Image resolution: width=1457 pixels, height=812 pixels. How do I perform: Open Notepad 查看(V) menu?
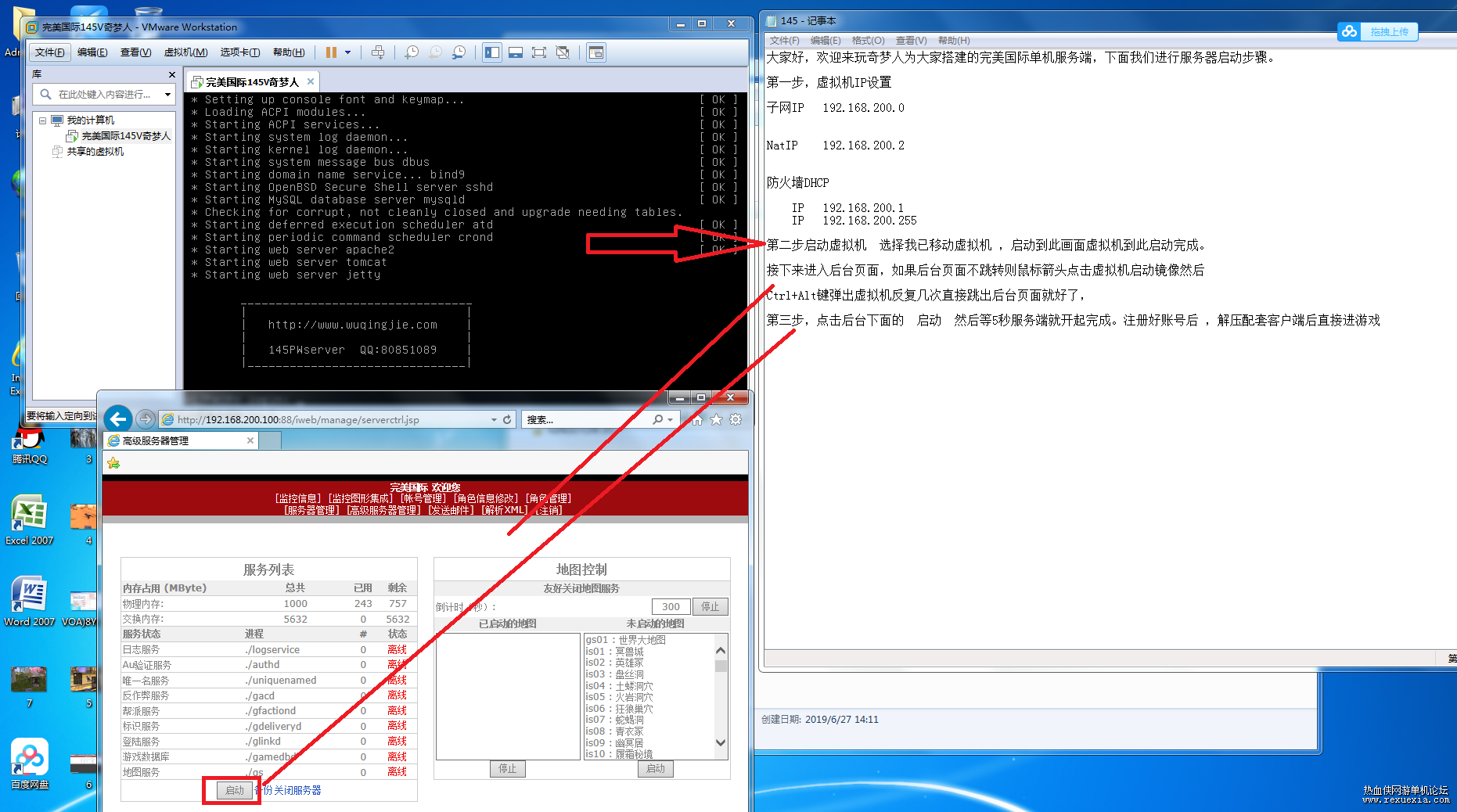912,41
